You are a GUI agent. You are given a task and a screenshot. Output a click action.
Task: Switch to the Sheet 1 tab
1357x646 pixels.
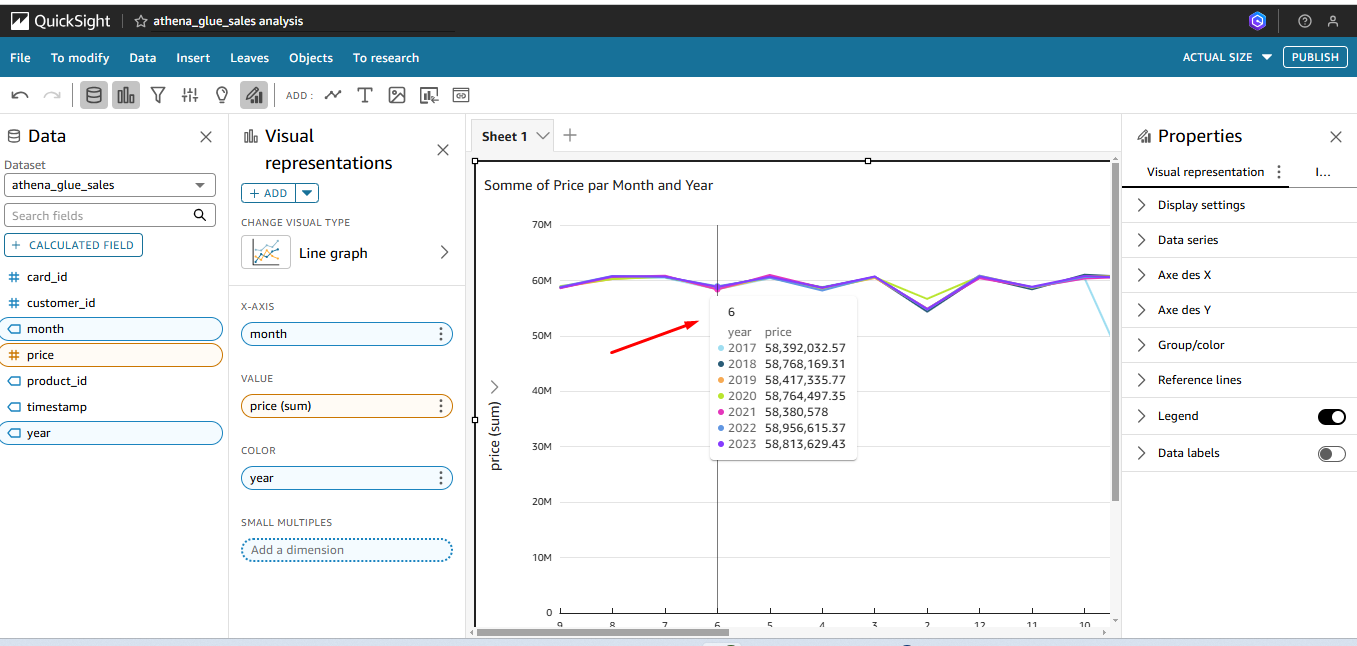coord(504,136)
